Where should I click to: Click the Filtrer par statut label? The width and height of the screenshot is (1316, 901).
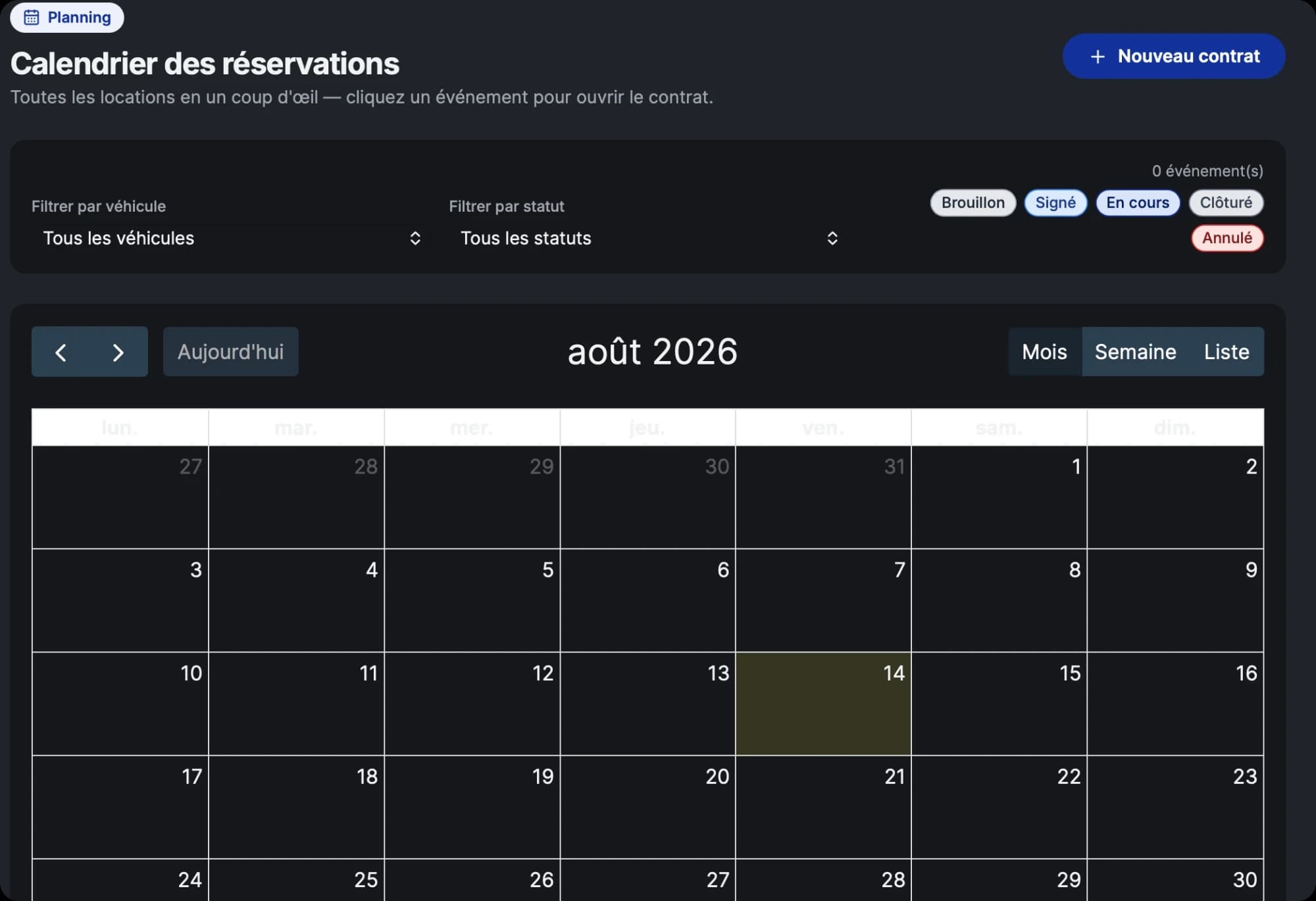click(x=507, y=207)
